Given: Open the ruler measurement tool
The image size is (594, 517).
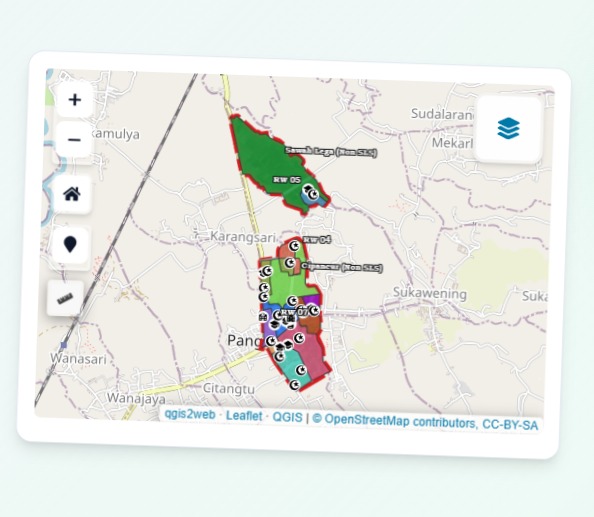Looking at the screenshot, I should (65, 298).
